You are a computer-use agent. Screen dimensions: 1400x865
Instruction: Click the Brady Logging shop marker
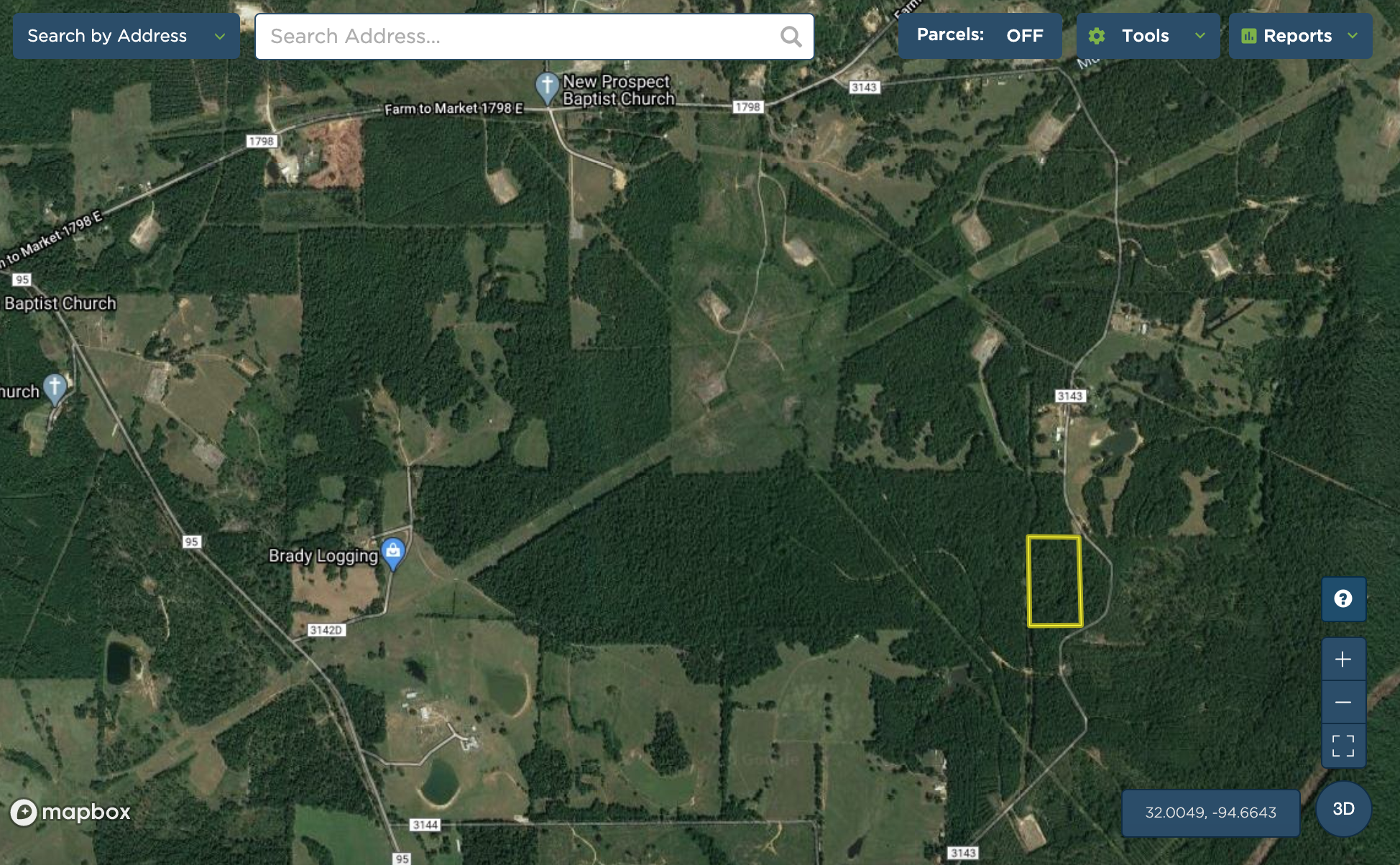pyautogui.click(x=393, y=554)
